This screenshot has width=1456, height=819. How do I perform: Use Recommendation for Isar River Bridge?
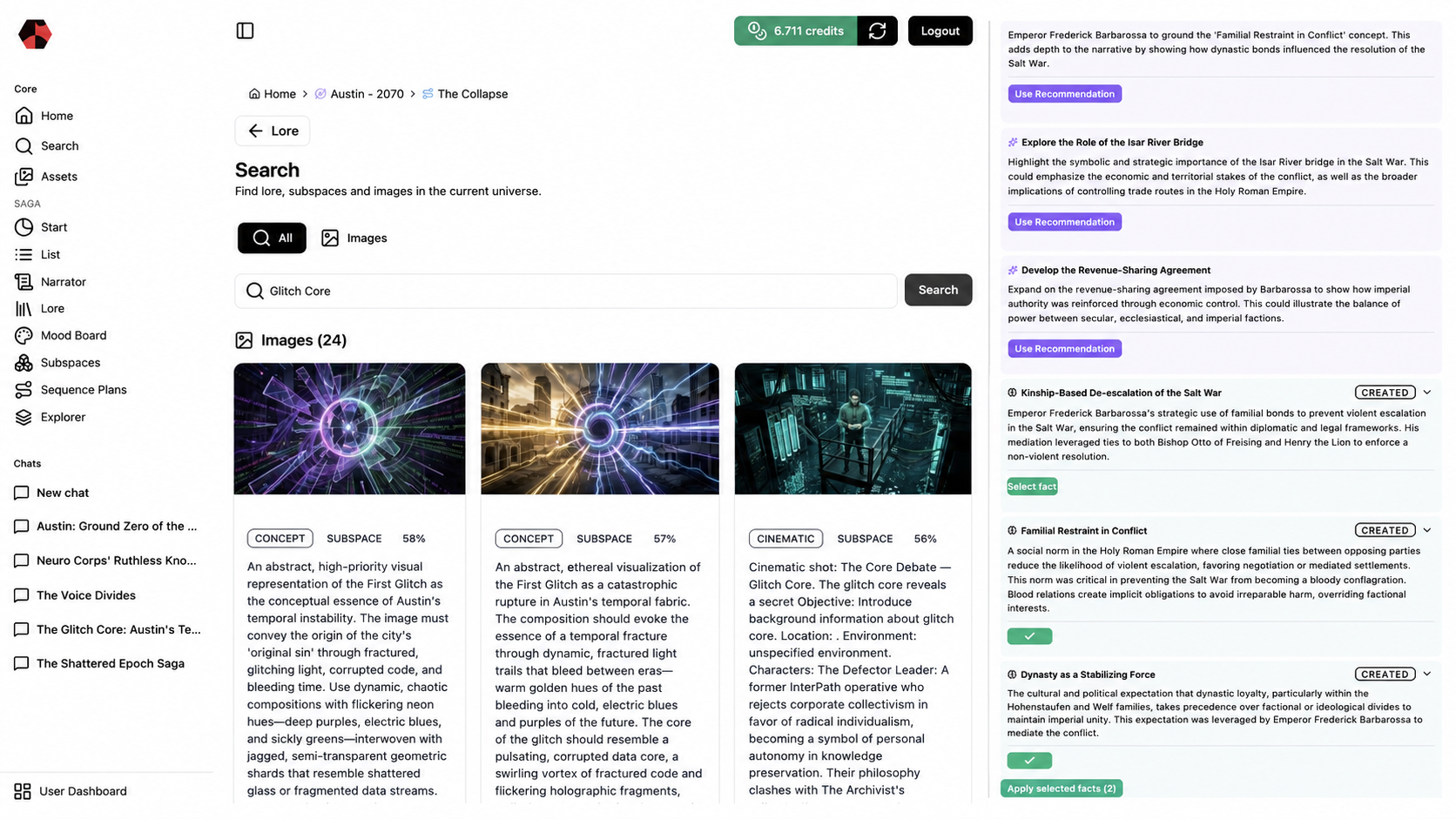click(1064, 222)
